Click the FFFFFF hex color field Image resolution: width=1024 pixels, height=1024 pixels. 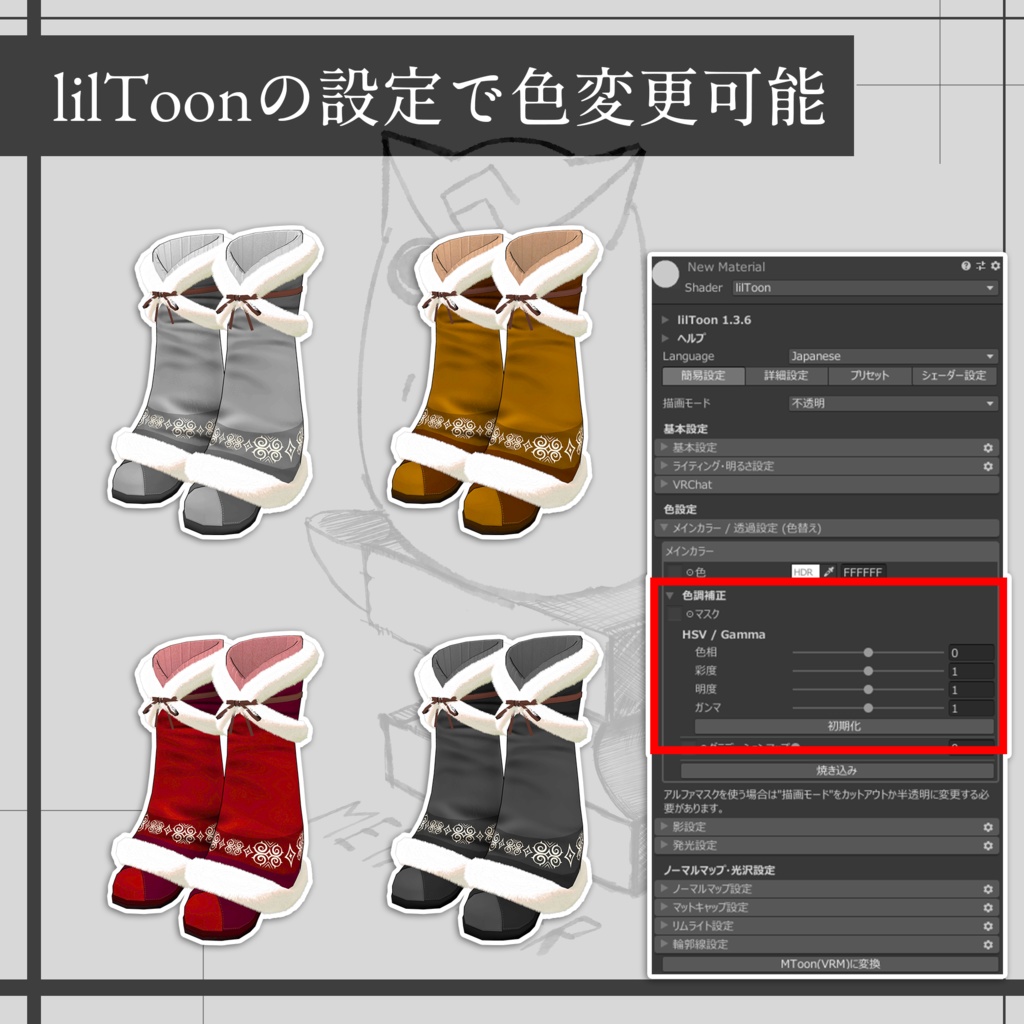coord(861,571)
